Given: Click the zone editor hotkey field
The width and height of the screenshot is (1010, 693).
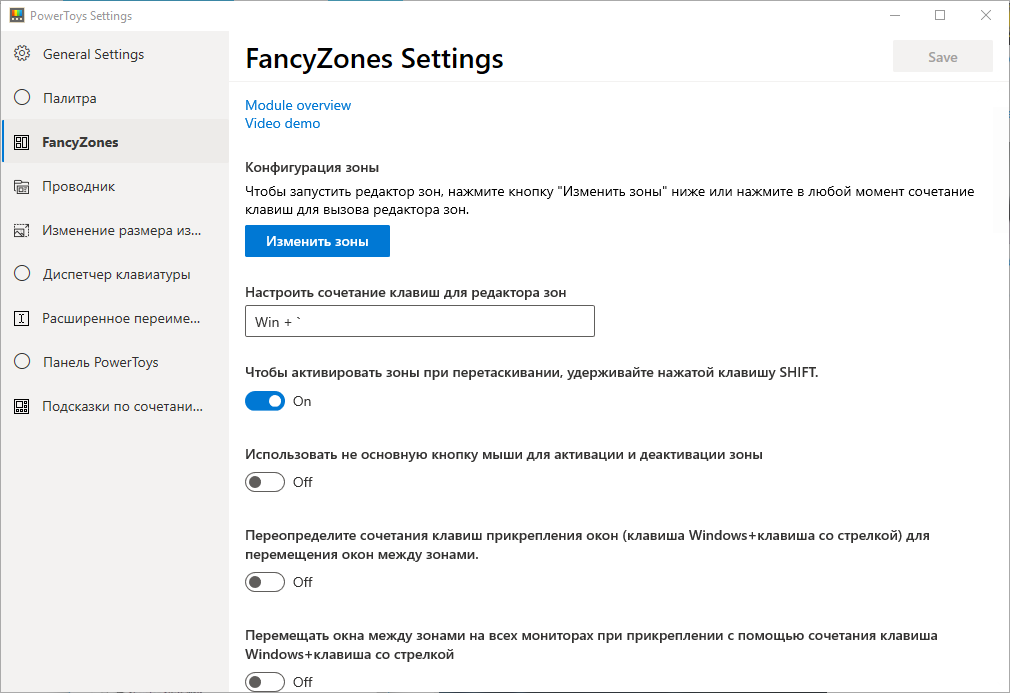Looking at the screenshot, I should pos(420,321).
